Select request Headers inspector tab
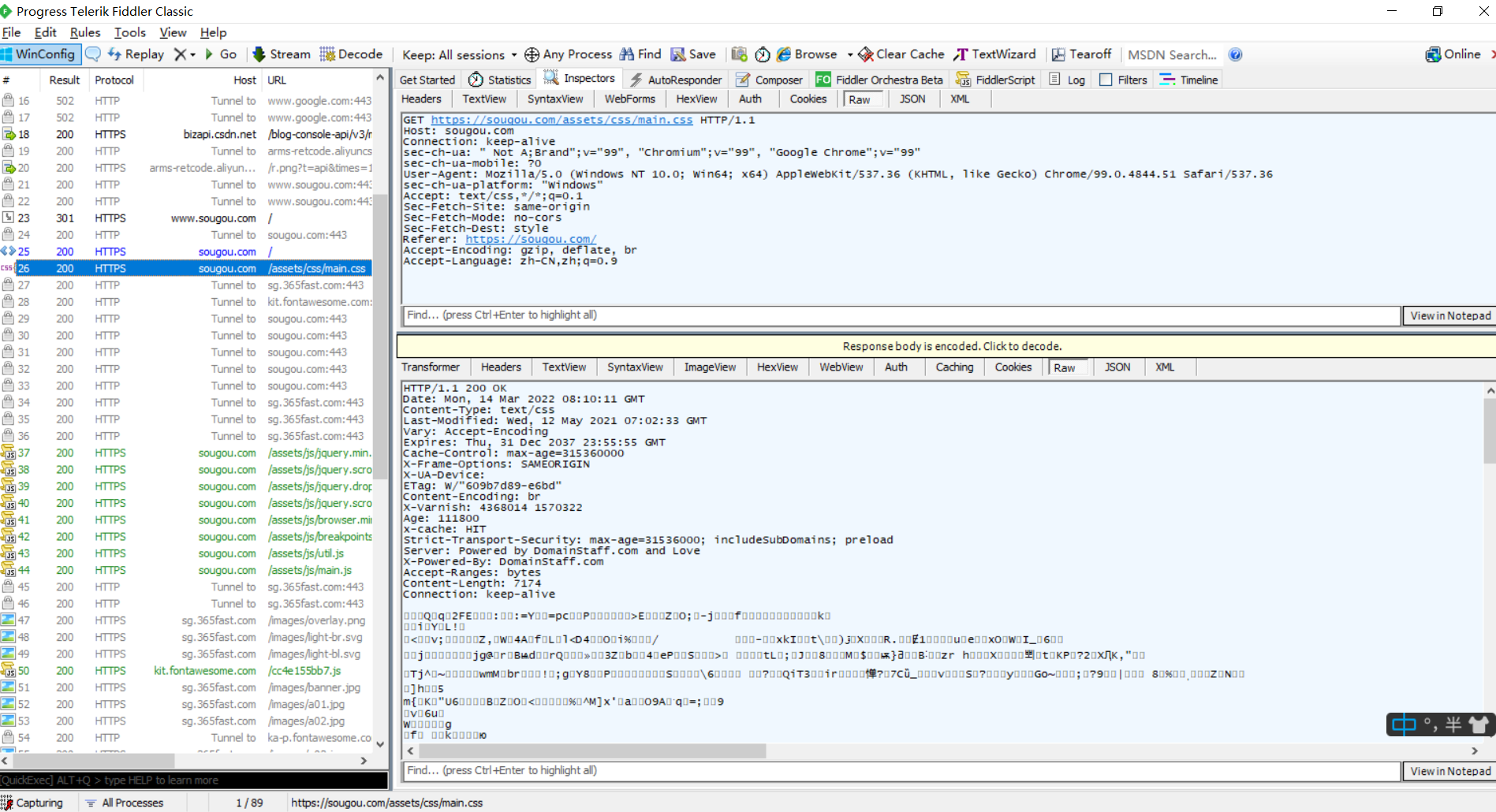This screenshot has width=1496, height=812. (421, 99)
